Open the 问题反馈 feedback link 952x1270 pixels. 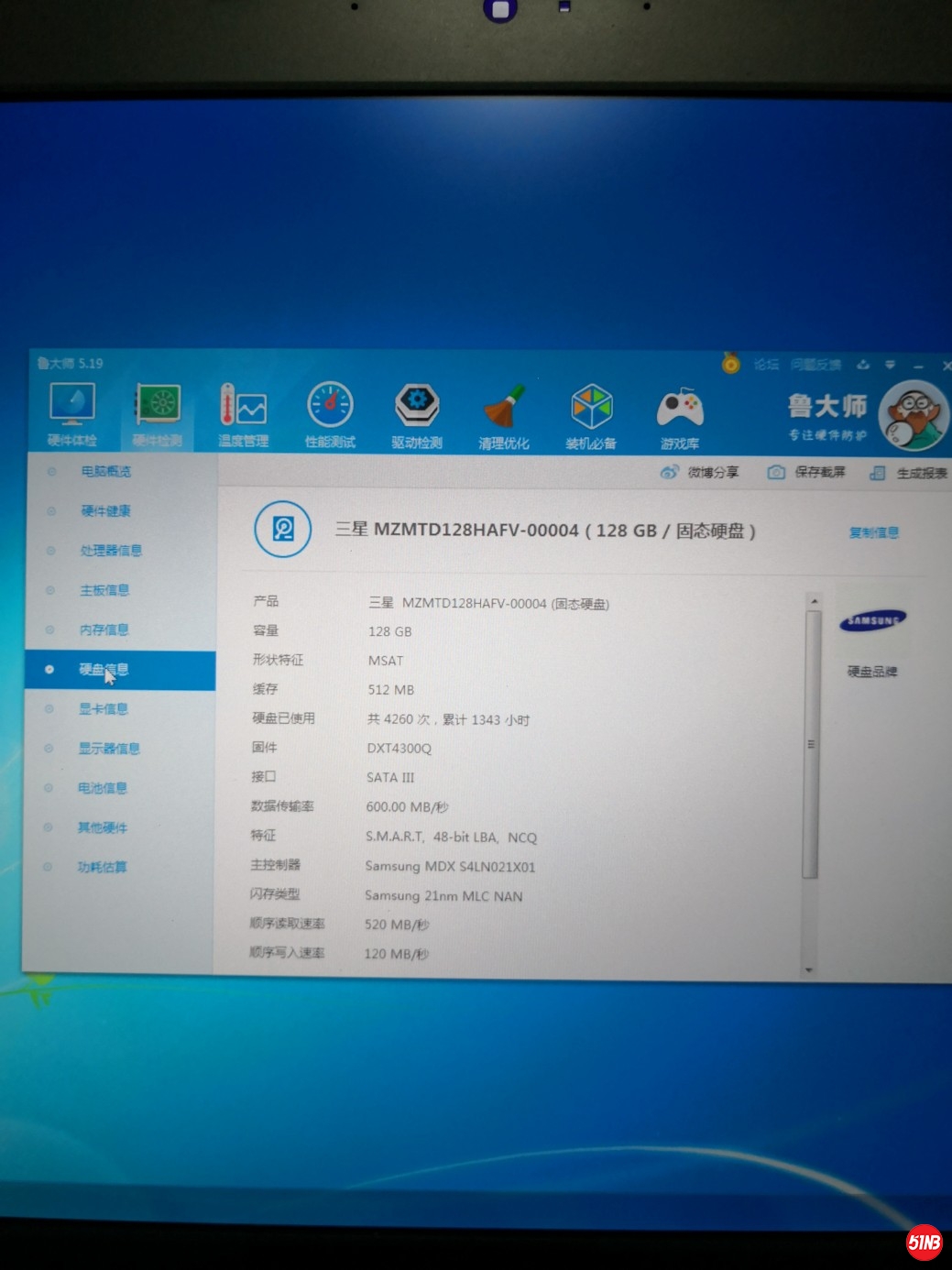pos(815,365)
